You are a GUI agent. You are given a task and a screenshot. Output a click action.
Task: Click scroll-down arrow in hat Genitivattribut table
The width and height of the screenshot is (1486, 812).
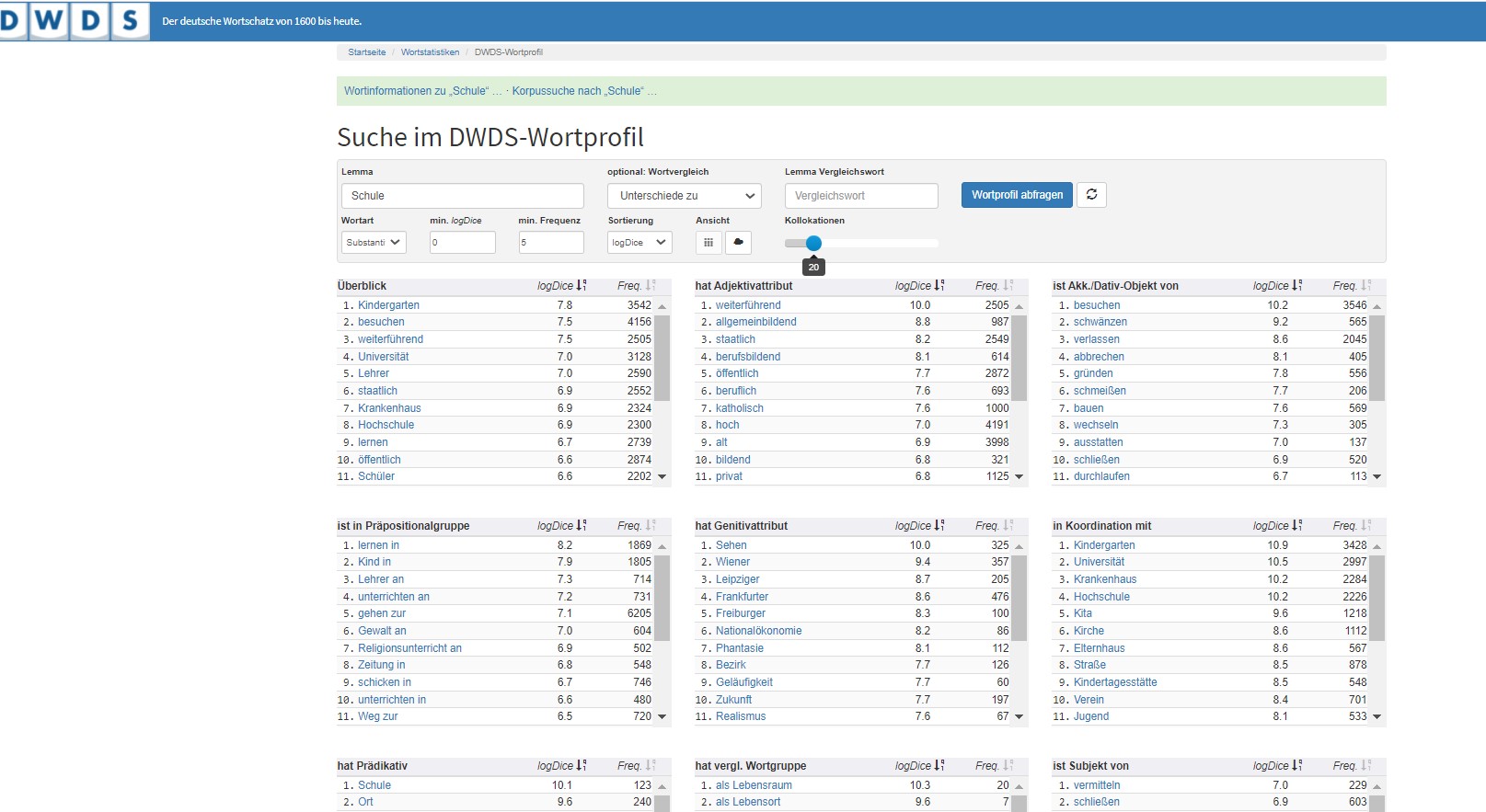coord(1019,716)
